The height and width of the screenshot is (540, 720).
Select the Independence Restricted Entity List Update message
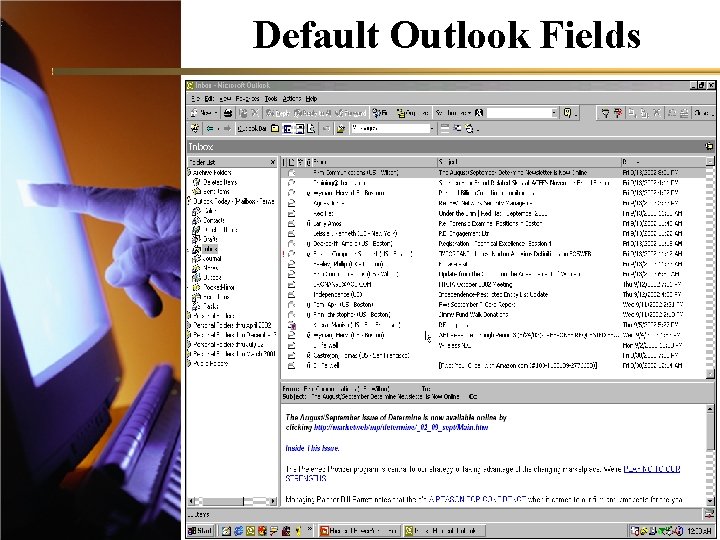494,294
